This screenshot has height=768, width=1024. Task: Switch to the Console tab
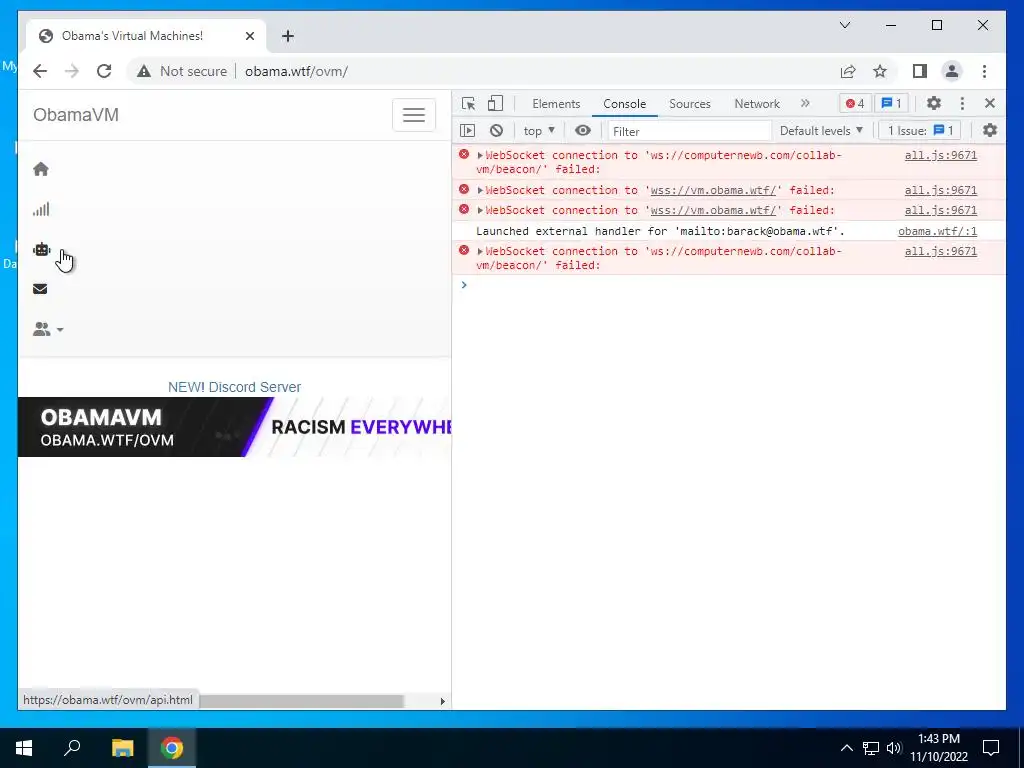pyautogui.click(x=624, y=104)
